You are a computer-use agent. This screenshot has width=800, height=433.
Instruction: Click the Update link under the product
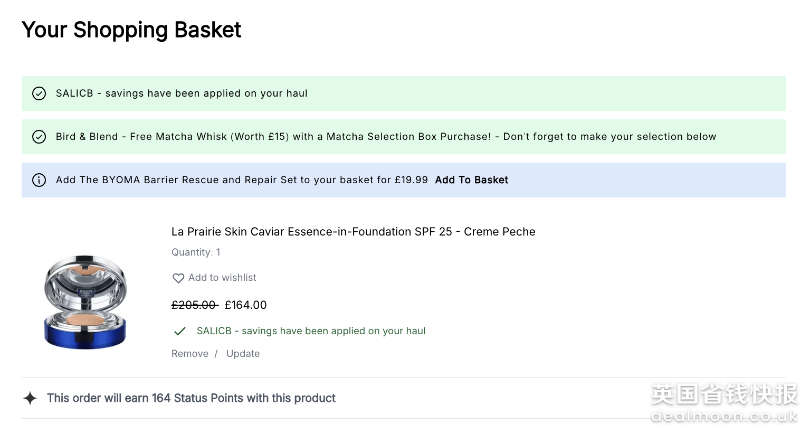[243, 354]
